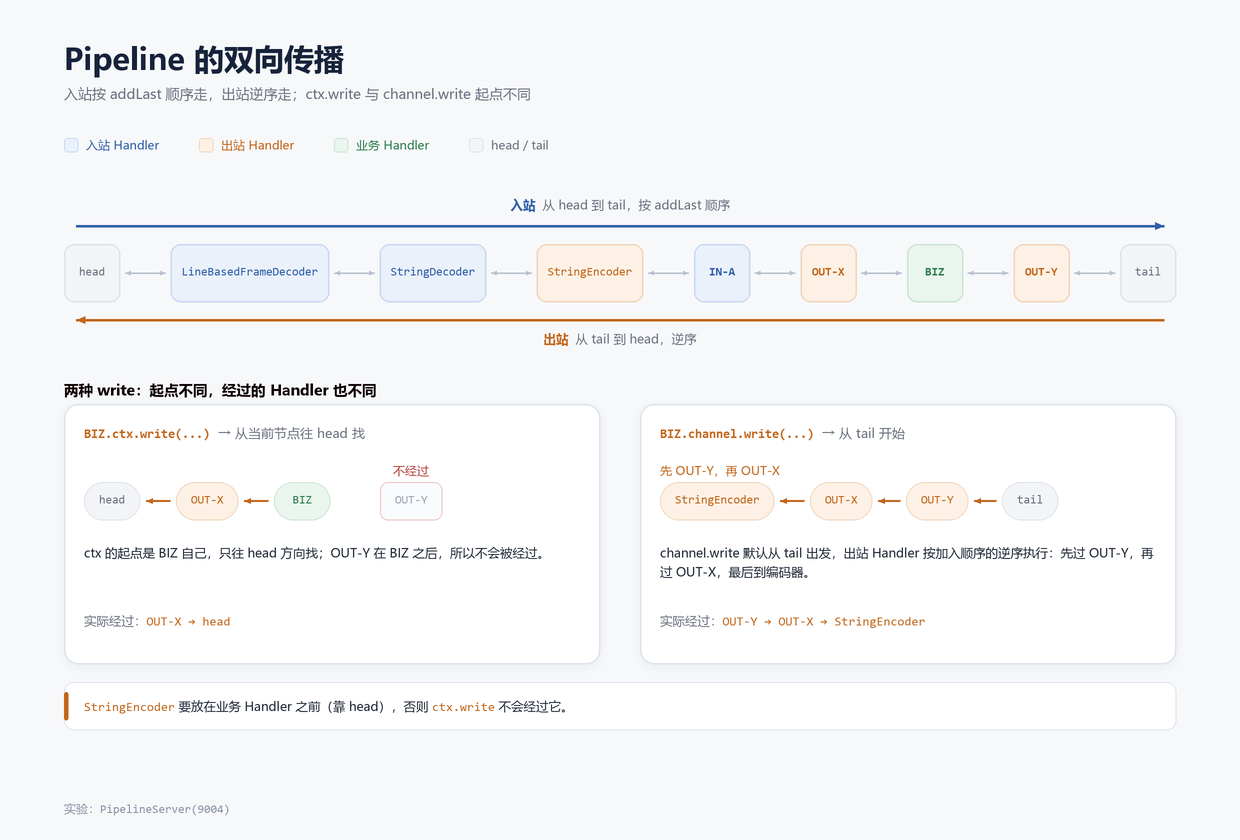The height and width of the screenshot is (840, 1240).
Task: Click the head / tail legend label
Action: 520,145
